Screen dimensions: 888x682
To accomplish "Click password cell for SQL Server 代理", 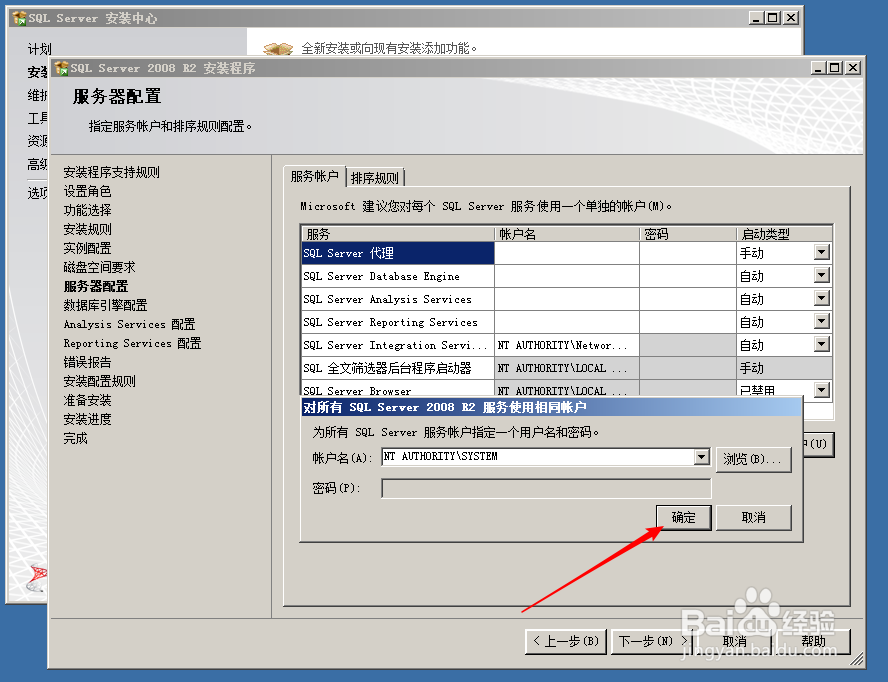I will coord(688,253).
